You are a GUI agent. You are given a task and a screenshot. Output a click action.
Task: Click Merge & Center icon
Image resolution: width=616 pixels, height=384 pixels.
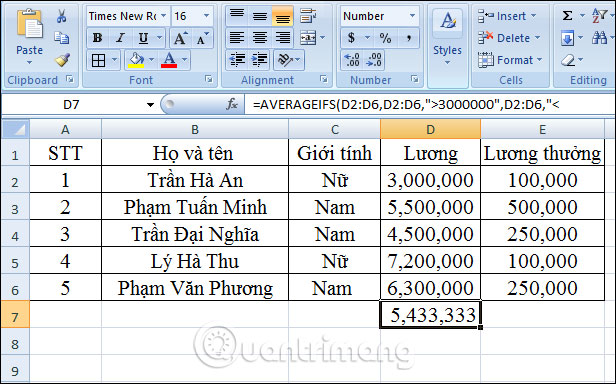coord(308,38)
